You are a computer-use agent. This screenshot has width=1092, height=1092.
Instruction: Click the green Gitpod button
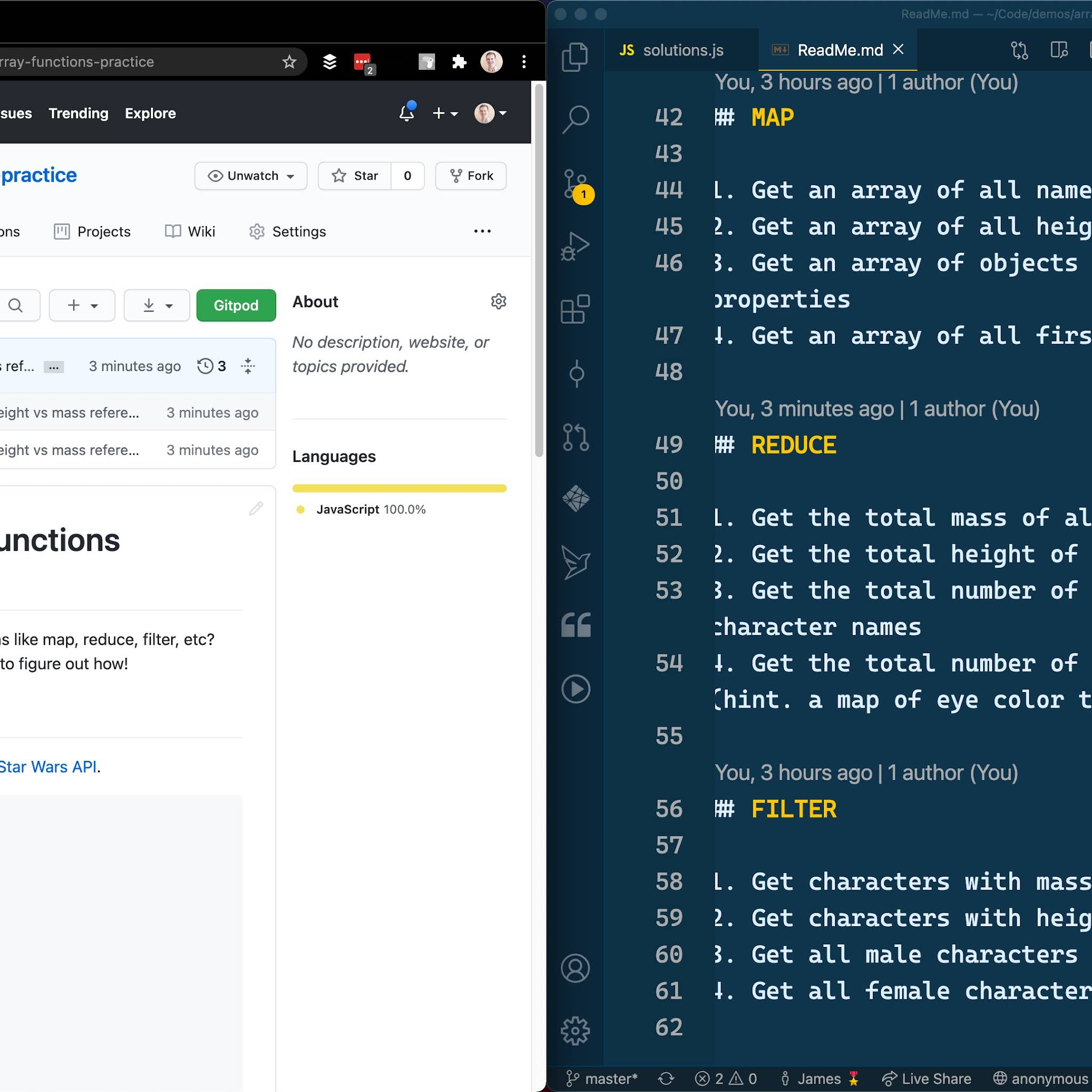[236, 305]
